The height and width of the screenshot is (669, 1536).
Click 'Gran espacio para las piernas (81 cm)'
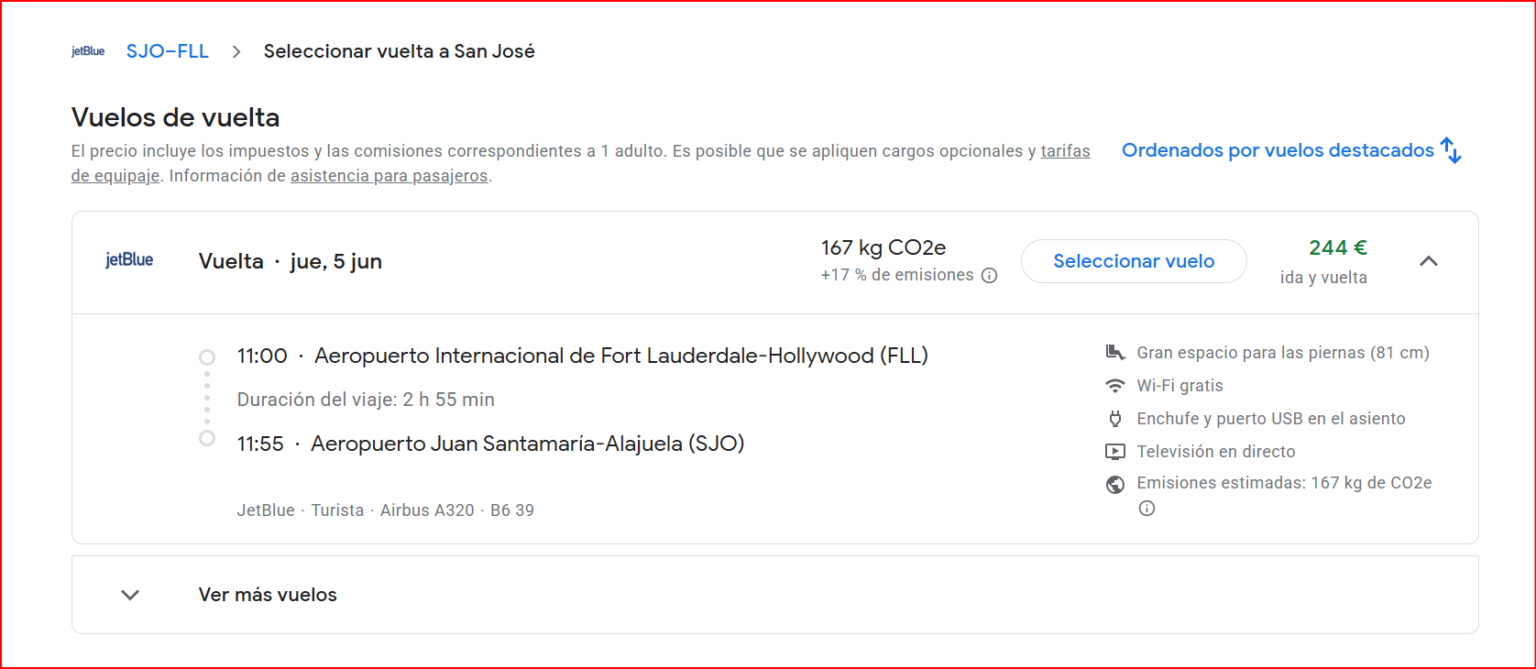(1283, 353)
